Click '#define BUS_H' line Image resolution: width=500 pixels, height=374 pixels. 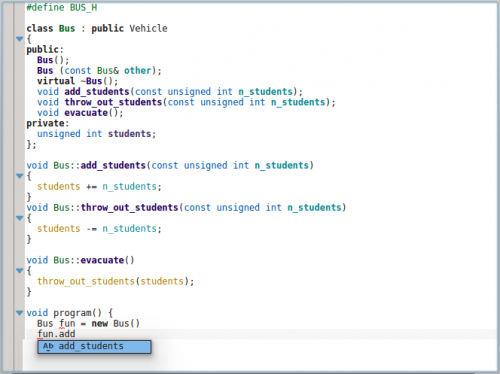[x=62, y=7]
